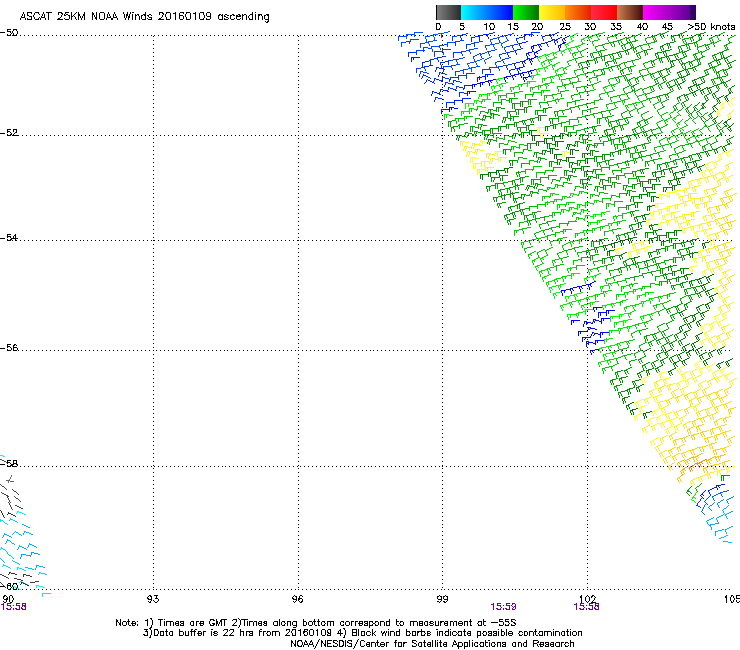Click the '>50 knots' label of the scale

click(711, 27)
